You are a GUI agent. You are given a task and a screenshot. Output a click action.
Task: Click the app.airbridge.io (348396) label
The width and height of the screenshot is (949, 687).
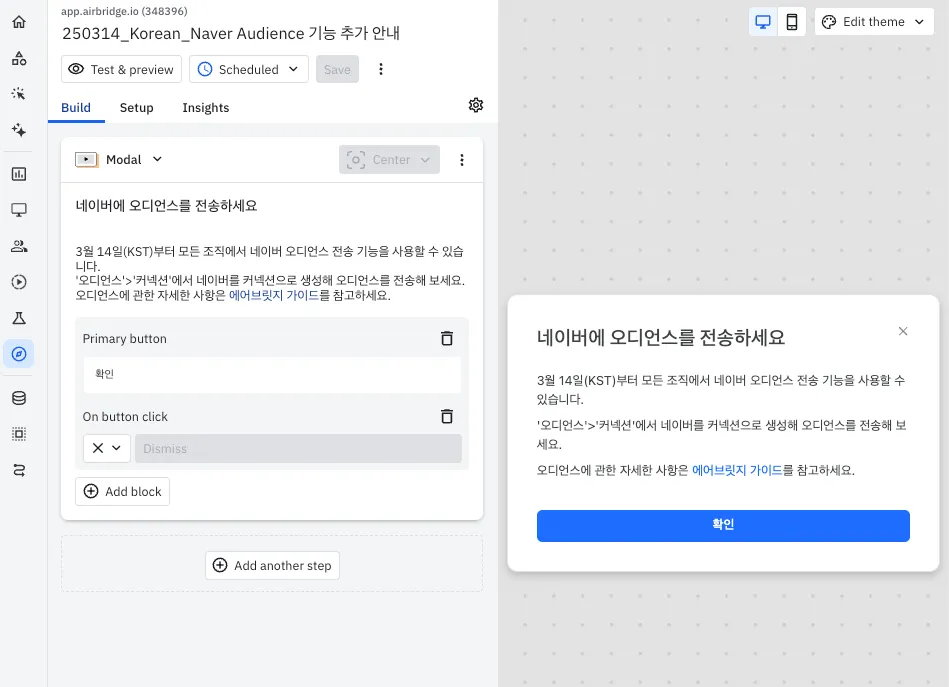[x=124, y=11]
